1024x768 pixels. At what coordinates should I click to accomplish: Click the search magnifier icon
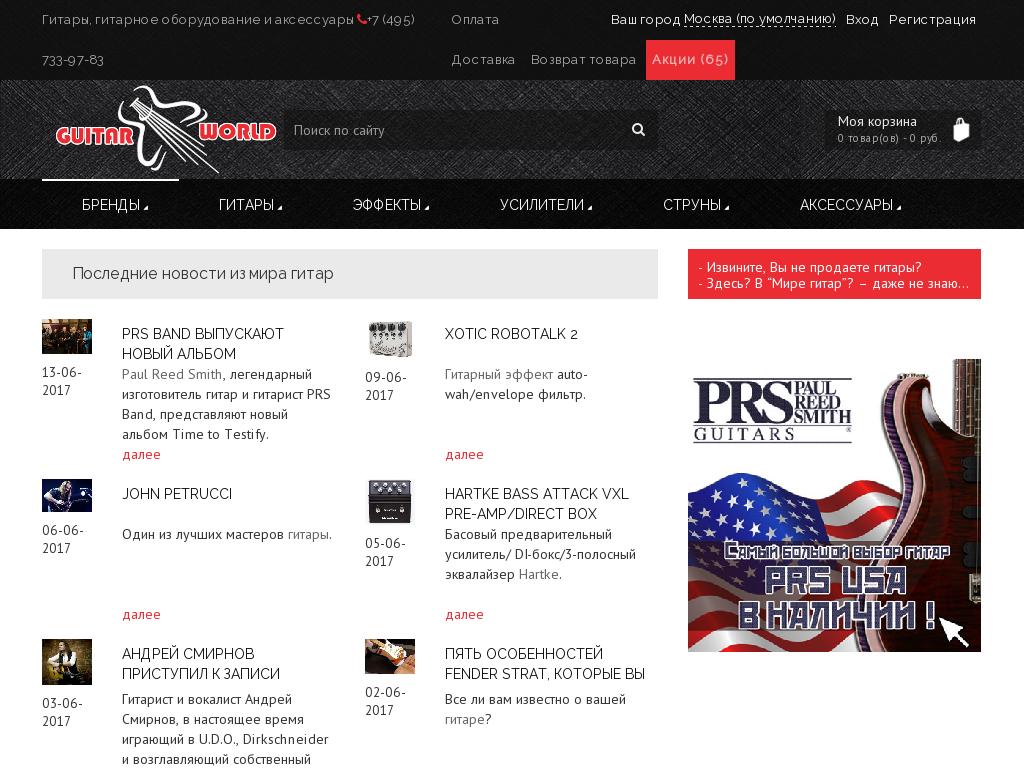(638, 130)
